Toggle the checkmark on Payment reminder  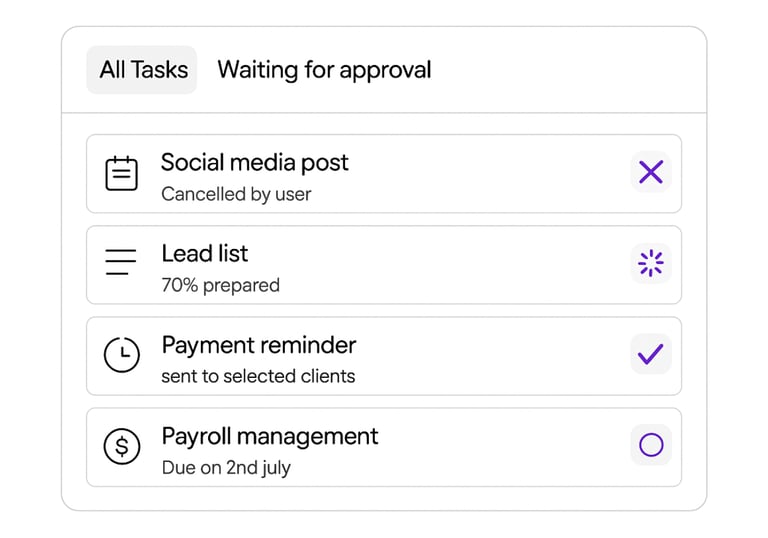pyautogui.click(x=651, y=354)
